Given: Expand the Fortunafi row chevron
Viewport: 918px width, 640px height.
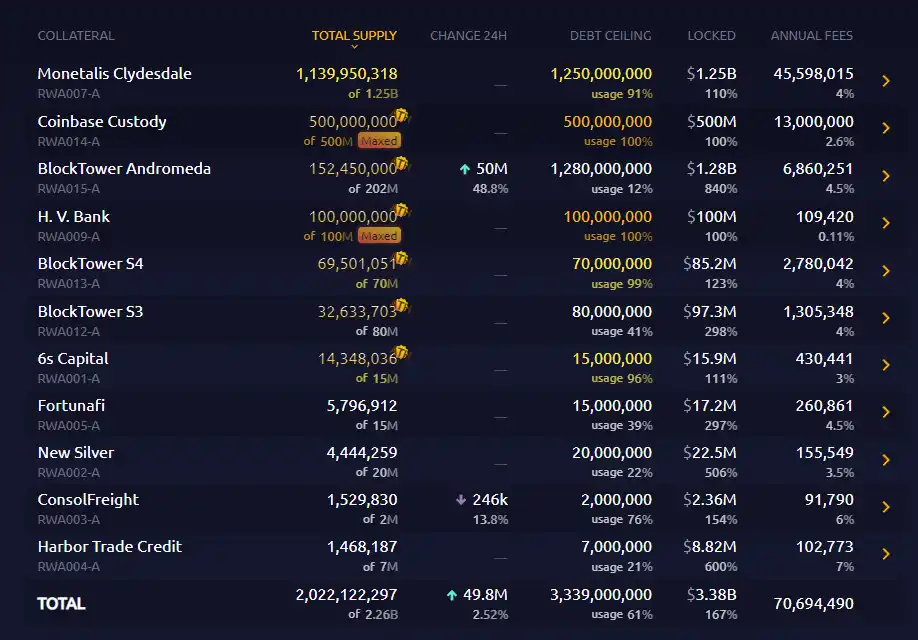Looking at the screenshot, I should [x=886, y=412].
